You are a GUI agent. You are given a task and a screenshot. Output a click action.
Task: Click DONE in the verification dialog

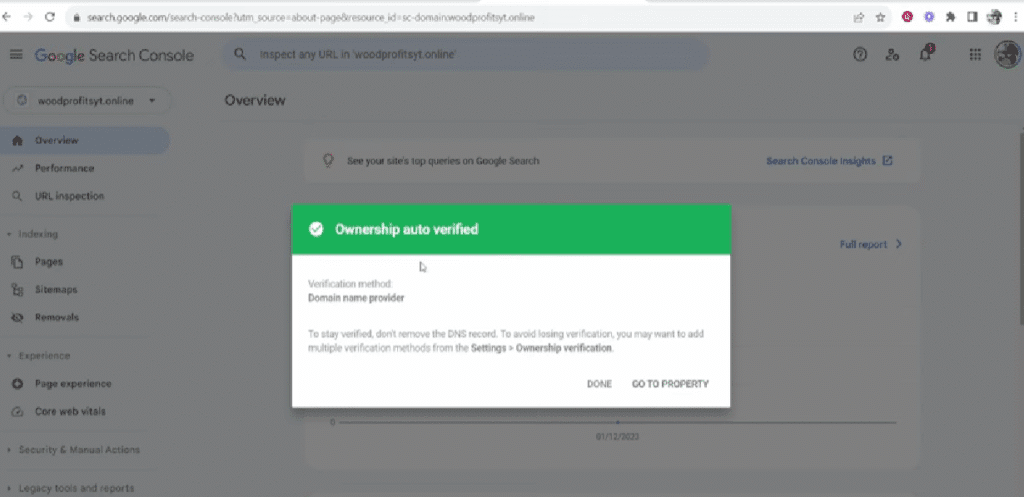pos(599,384)
